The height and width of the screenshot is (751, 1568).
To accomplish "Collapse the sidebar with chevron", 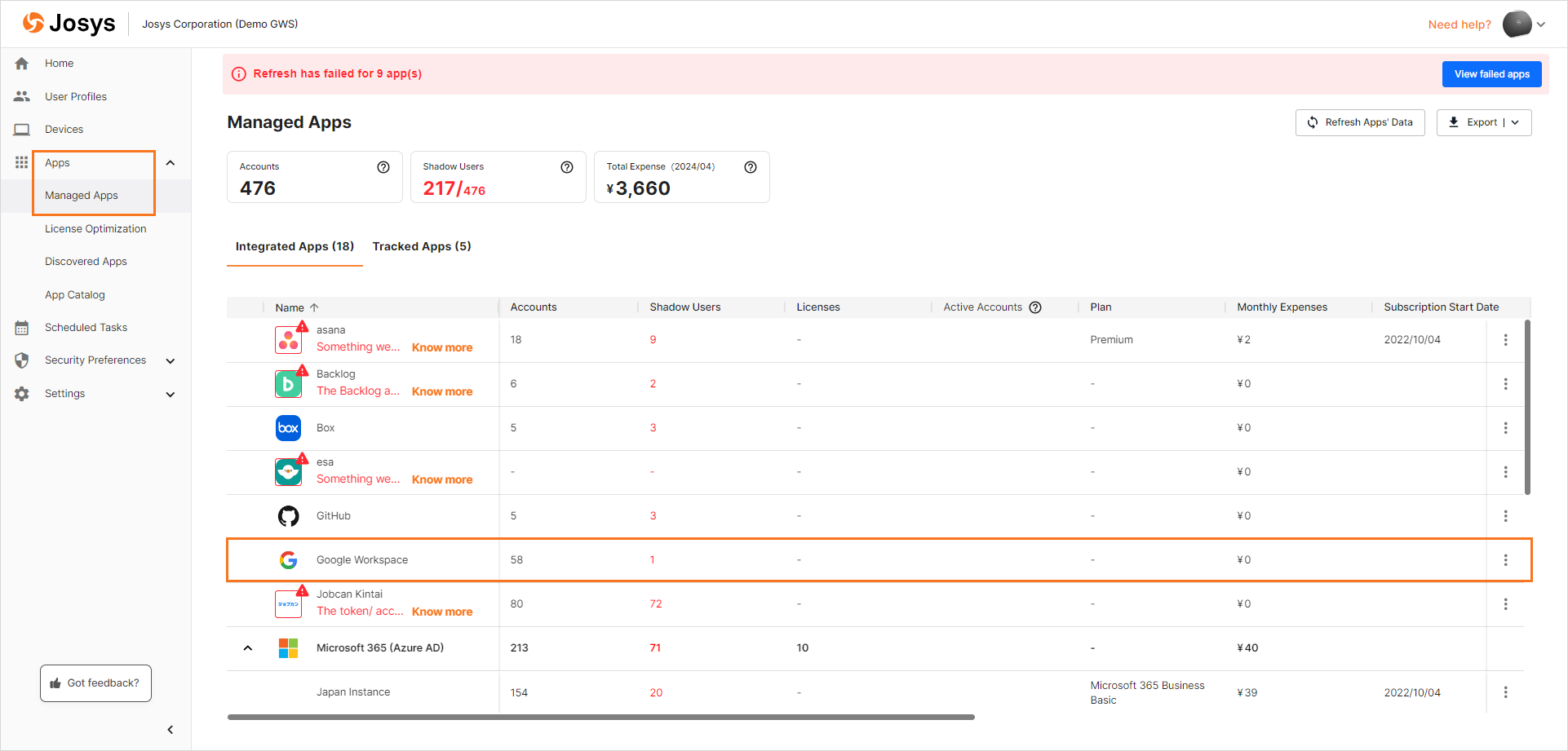I will 171,730.
